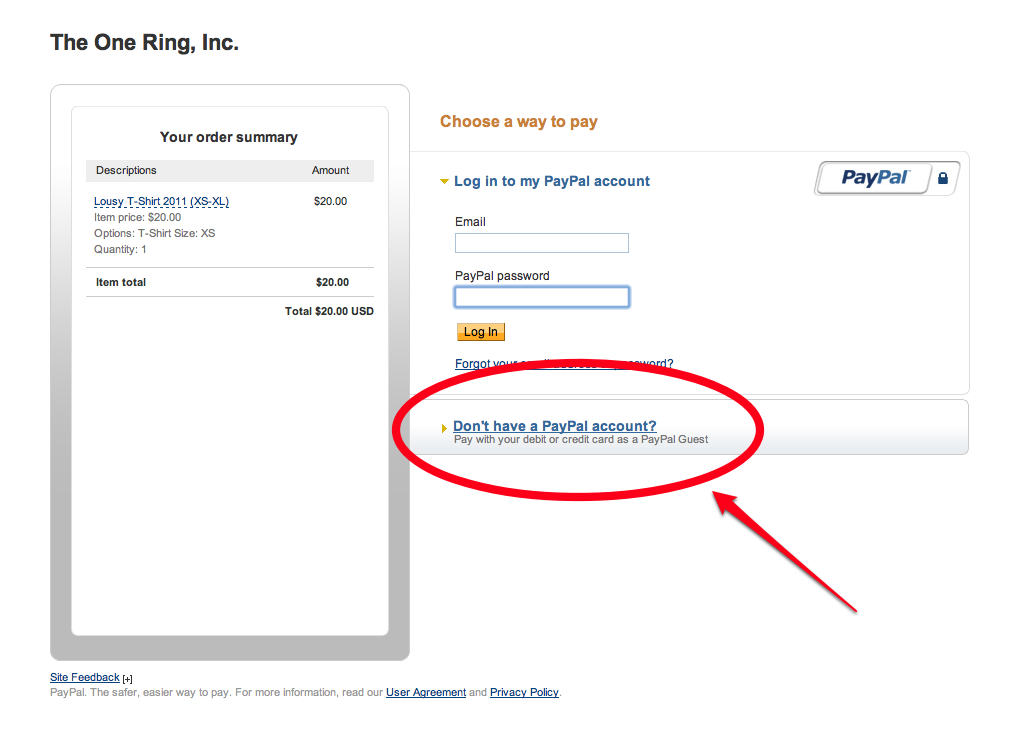Click the Amount column header

[330, 170]
